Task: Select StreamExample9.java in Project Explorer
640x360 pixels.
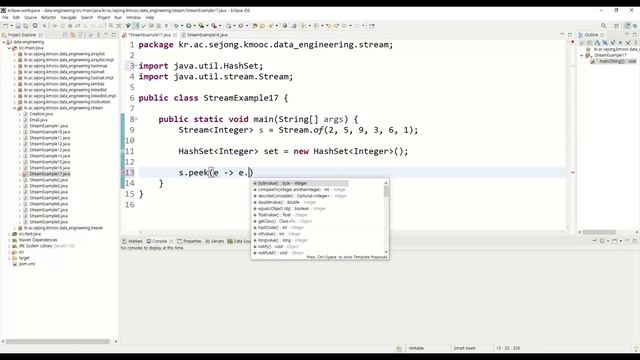Action: coord(48,222)
